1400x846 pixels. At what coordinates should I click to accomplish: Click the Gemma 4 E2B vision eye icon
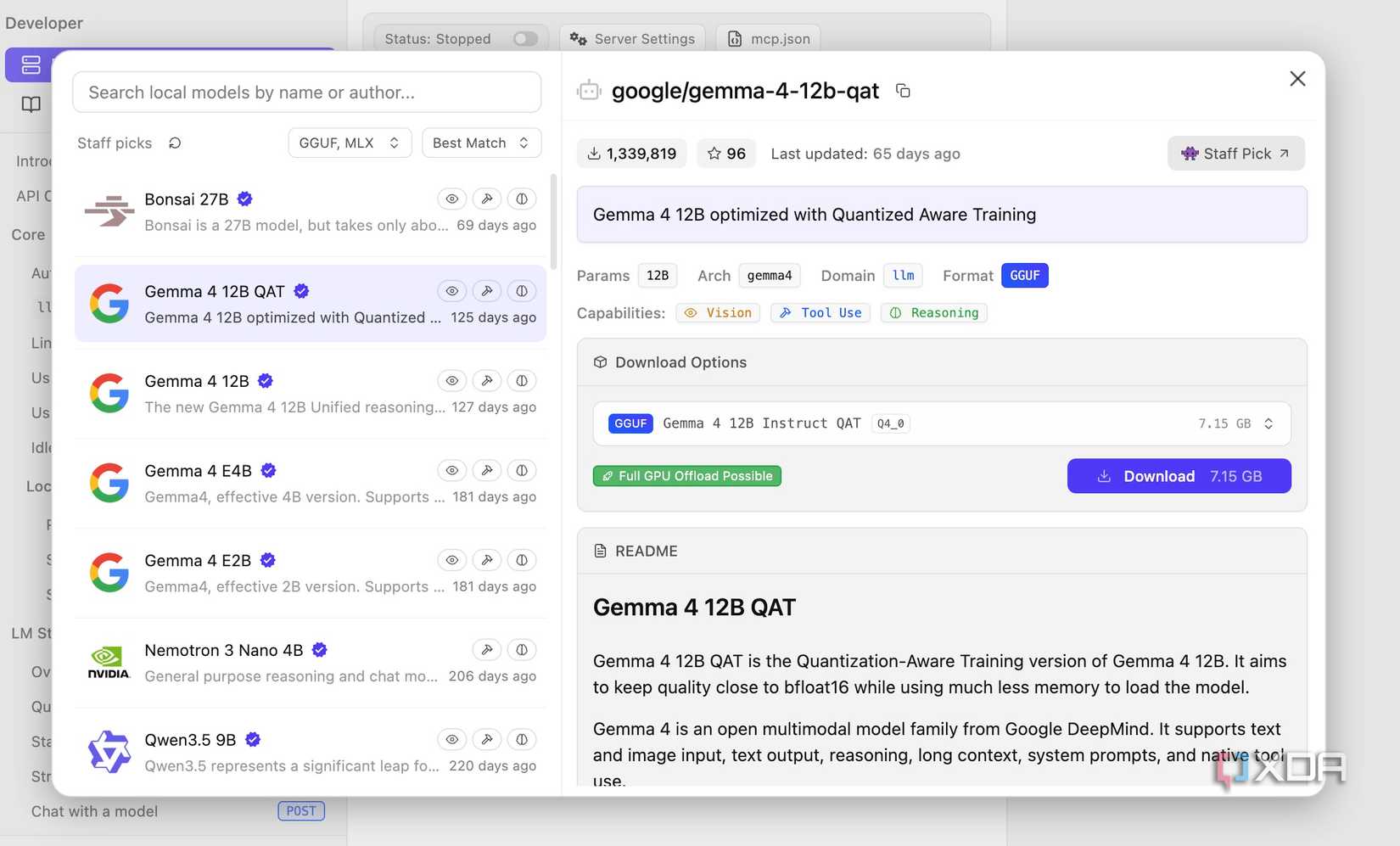point(452,560)
